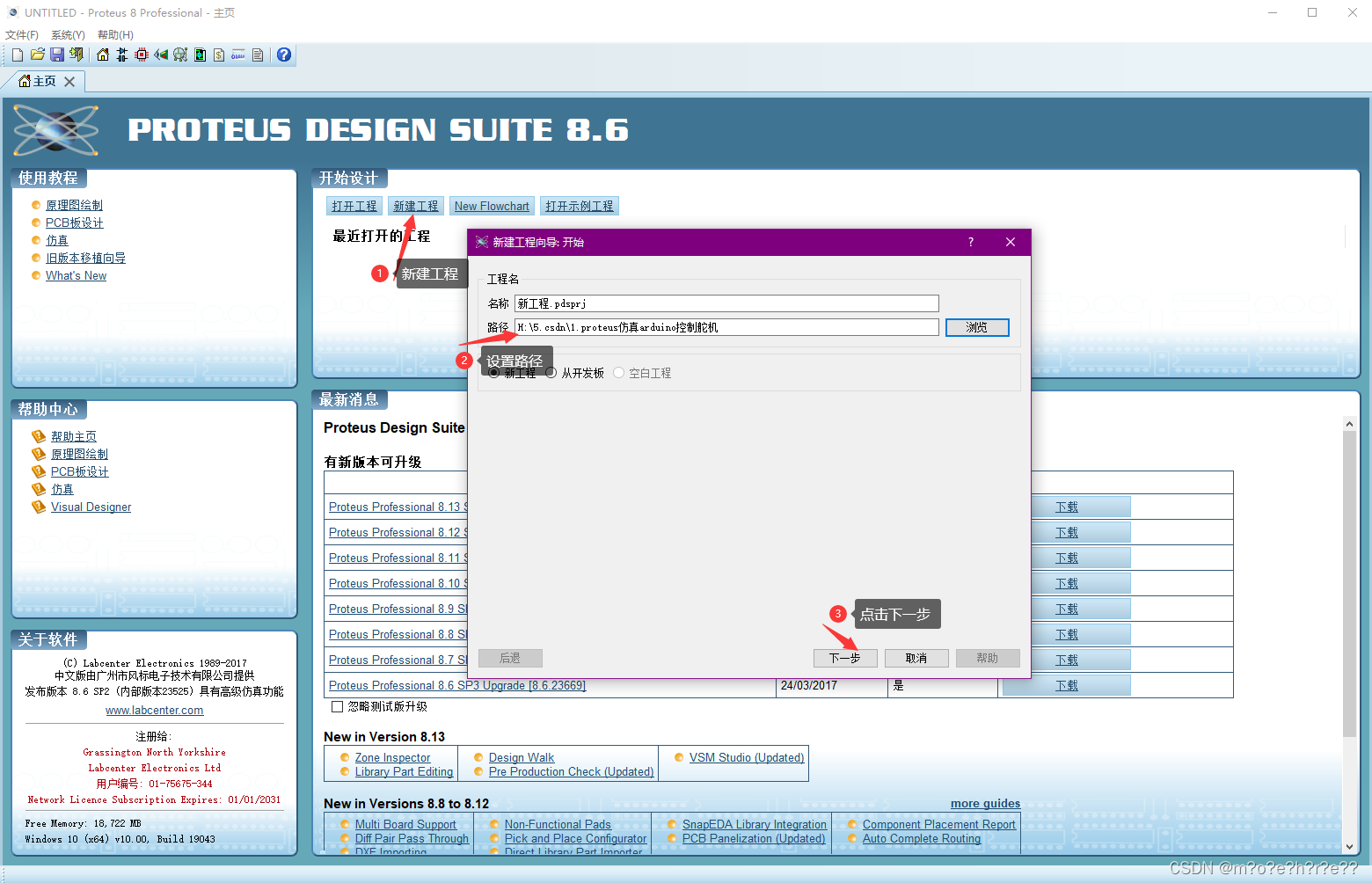Open the Proteus Professional 8.12 link

[x=398, y=532]
